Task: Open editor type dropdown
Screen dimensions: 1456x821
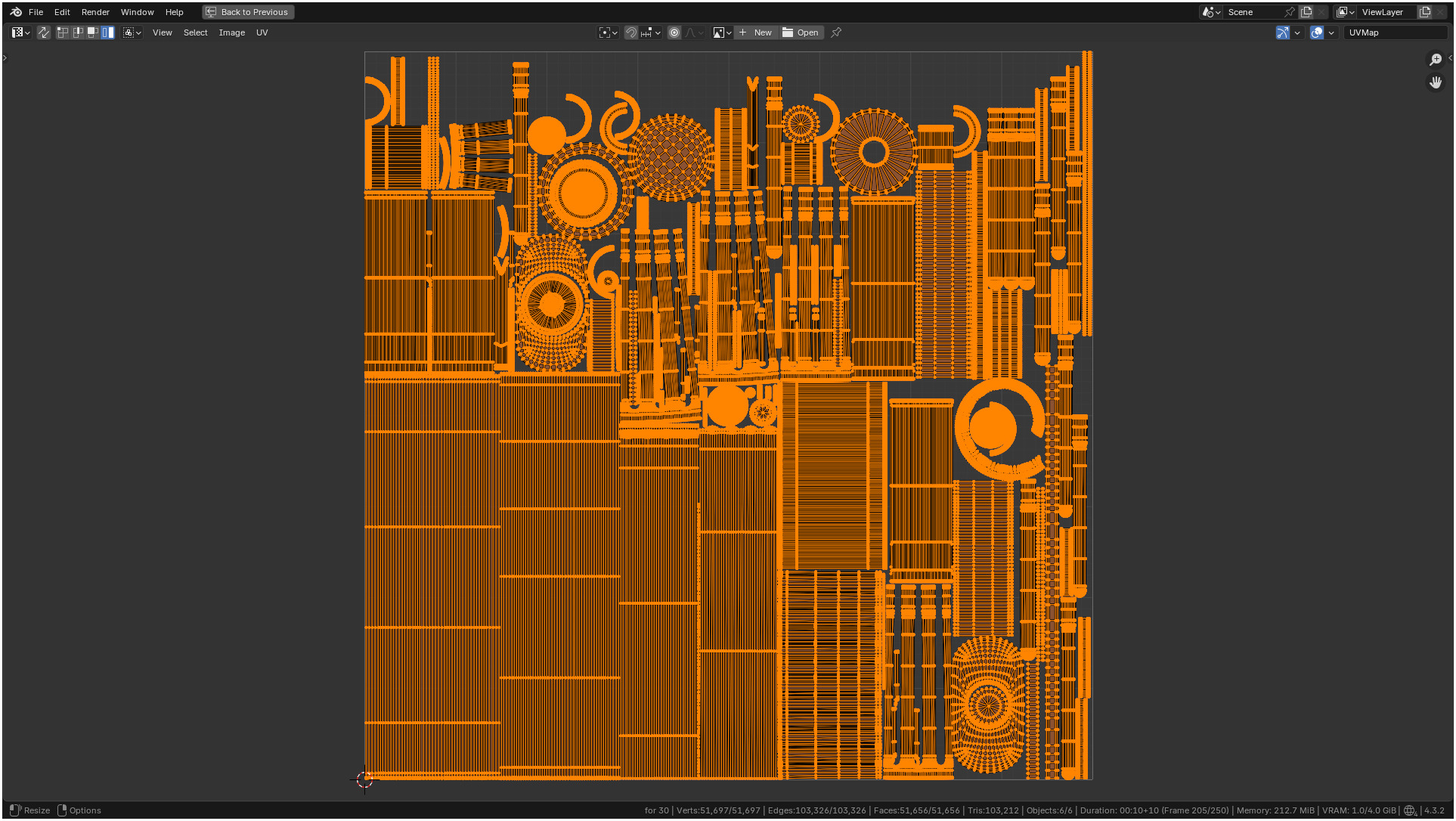Action: (x=20, y=33)
